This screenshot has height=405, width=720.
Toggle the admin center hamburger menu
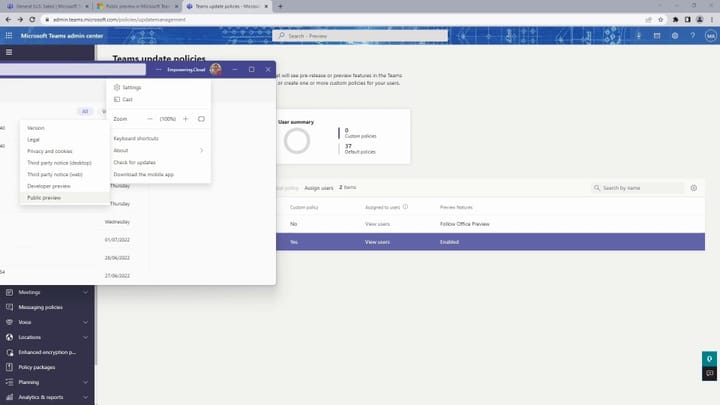point(9,52)
